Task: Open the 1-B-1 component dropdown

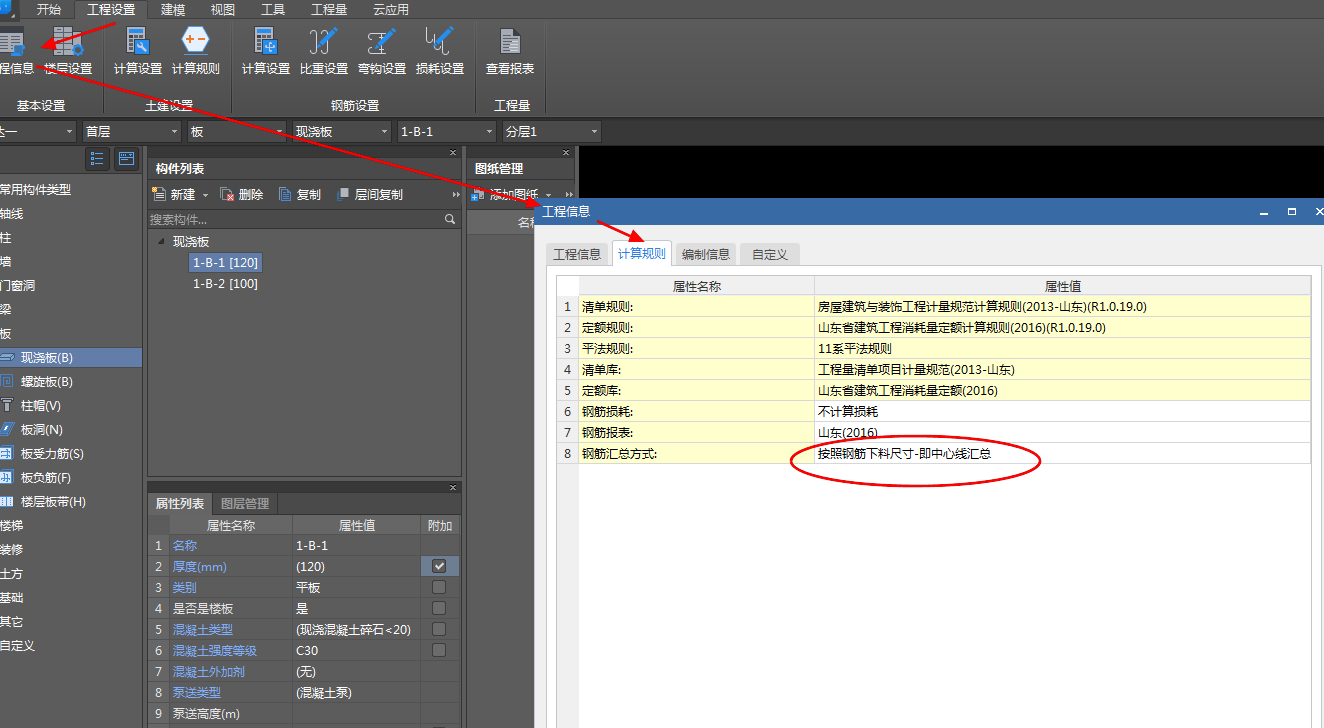Action: coord(447,132)
